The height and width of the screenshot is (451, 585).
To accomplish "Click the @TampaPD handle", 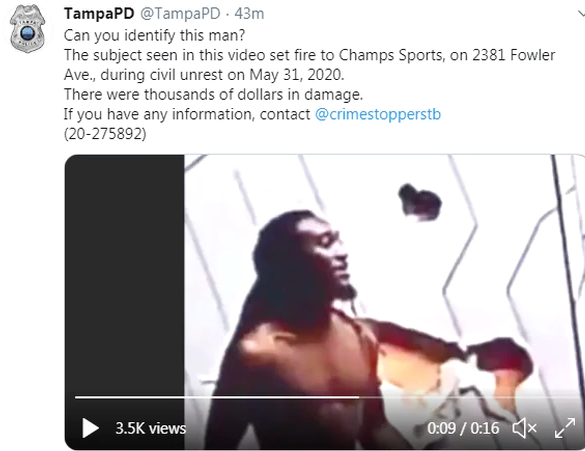I will (x=180, y=14).
